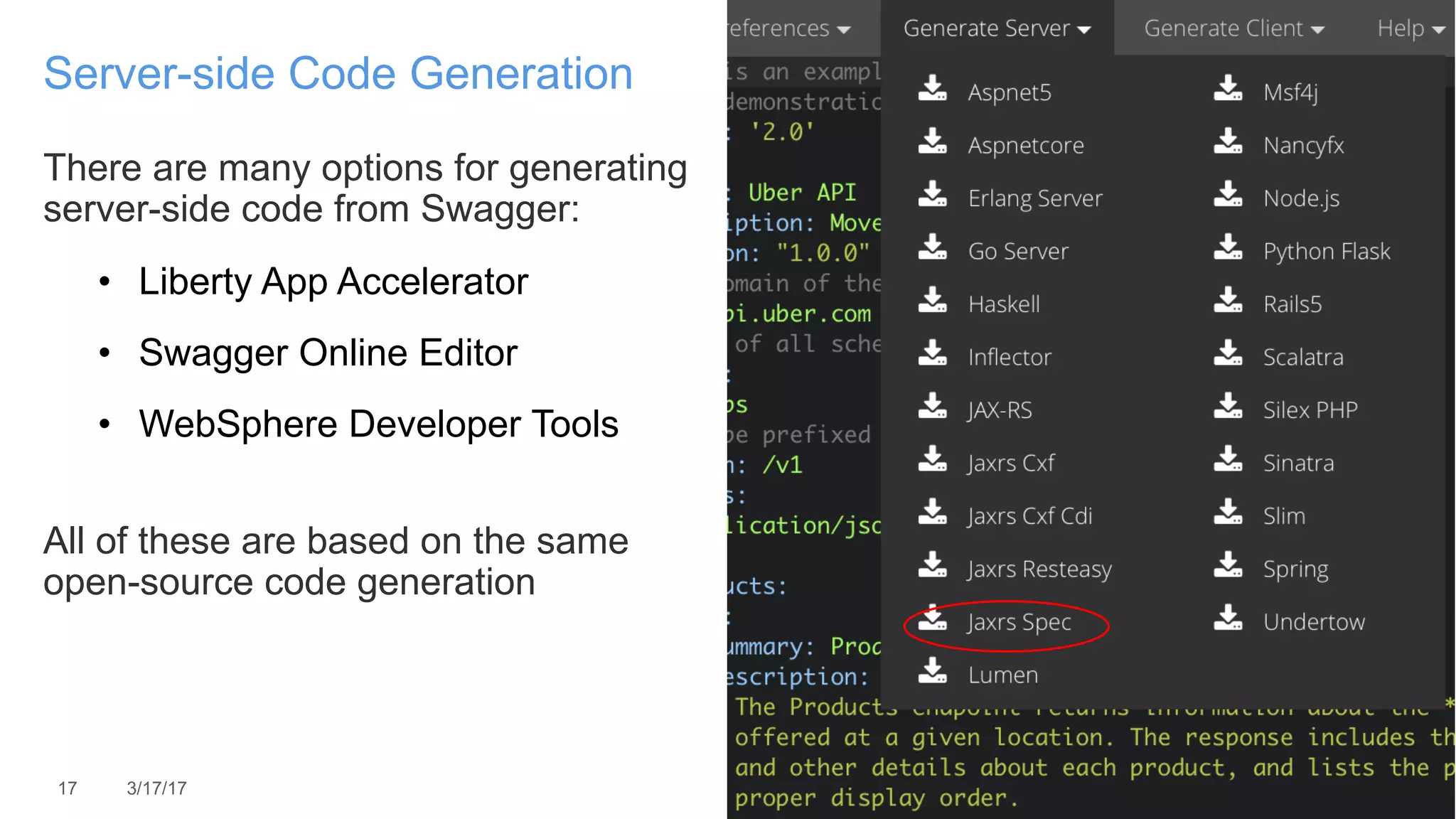The image size is (1456, 819).
Task: Choose the Rails5 server entry
Action: click(1292, 304)
